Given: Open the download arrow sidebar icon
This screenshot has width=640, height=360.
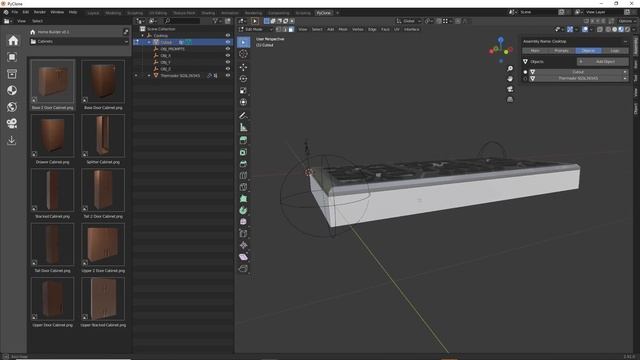Looking at the screenshot, I should tap(12, 140).
